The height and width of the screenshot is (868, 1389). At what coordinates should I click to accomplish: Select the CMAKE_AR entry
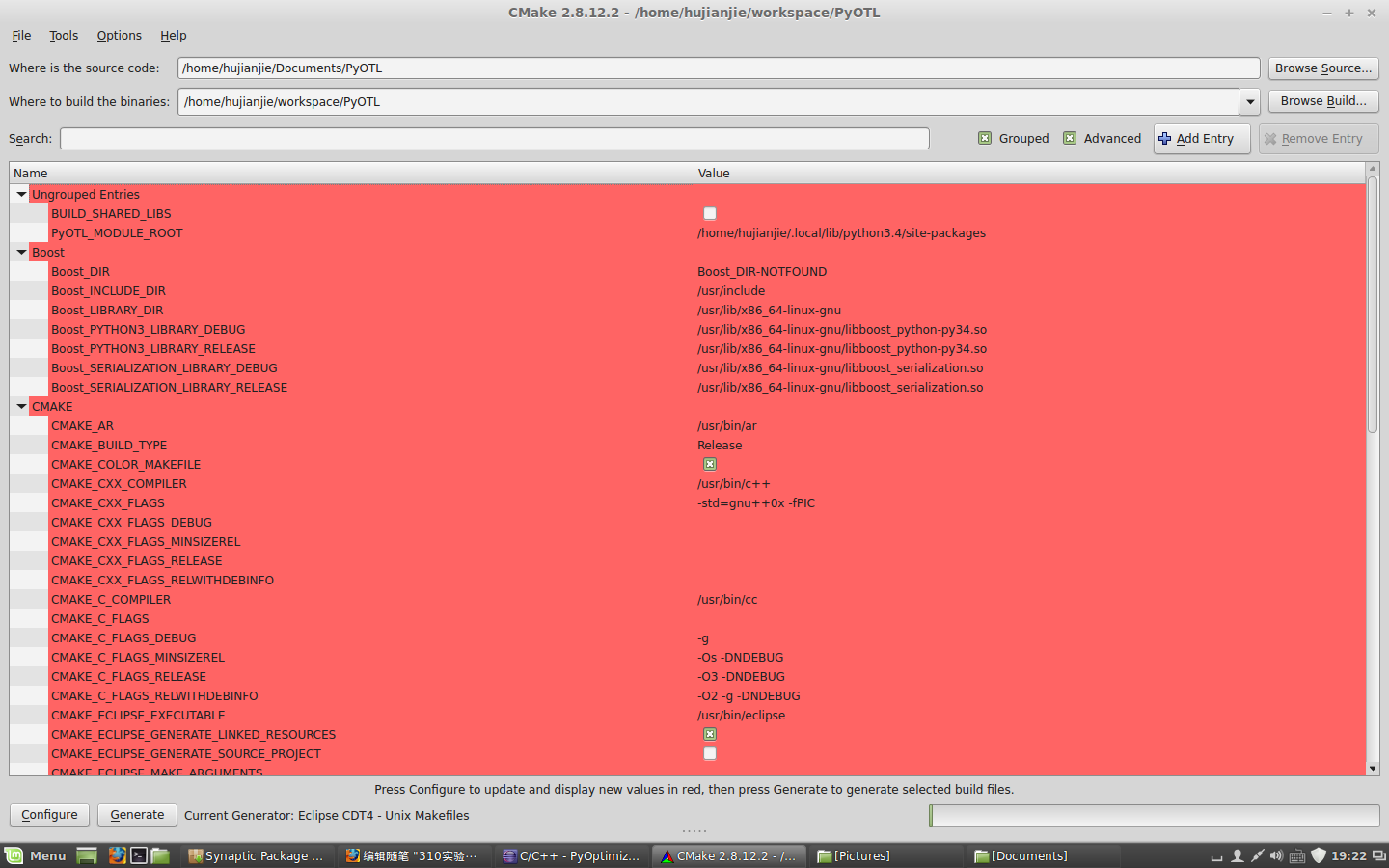(x=83, y=426)
